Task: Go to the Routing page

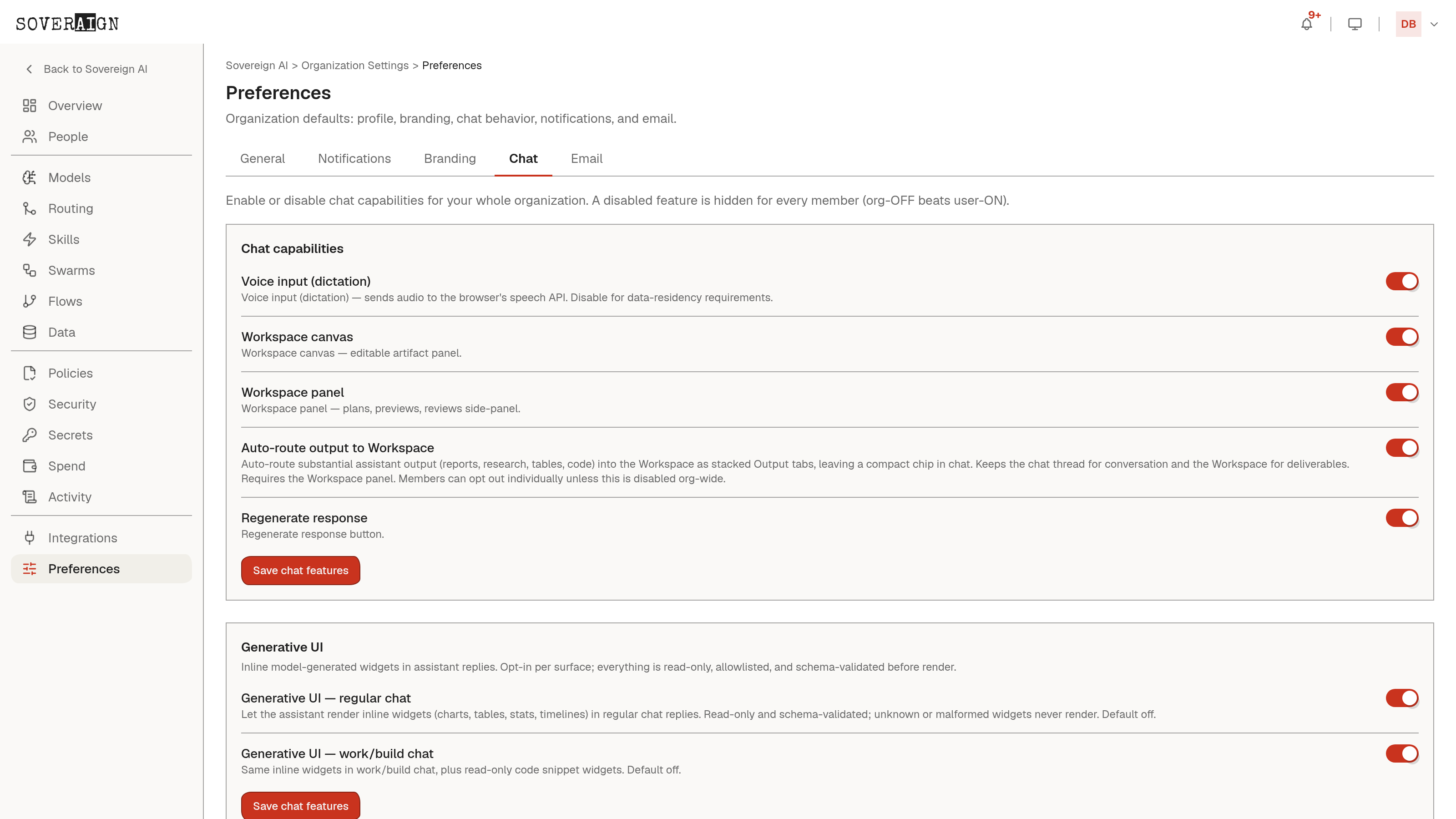Action: (x=101, y=208)
